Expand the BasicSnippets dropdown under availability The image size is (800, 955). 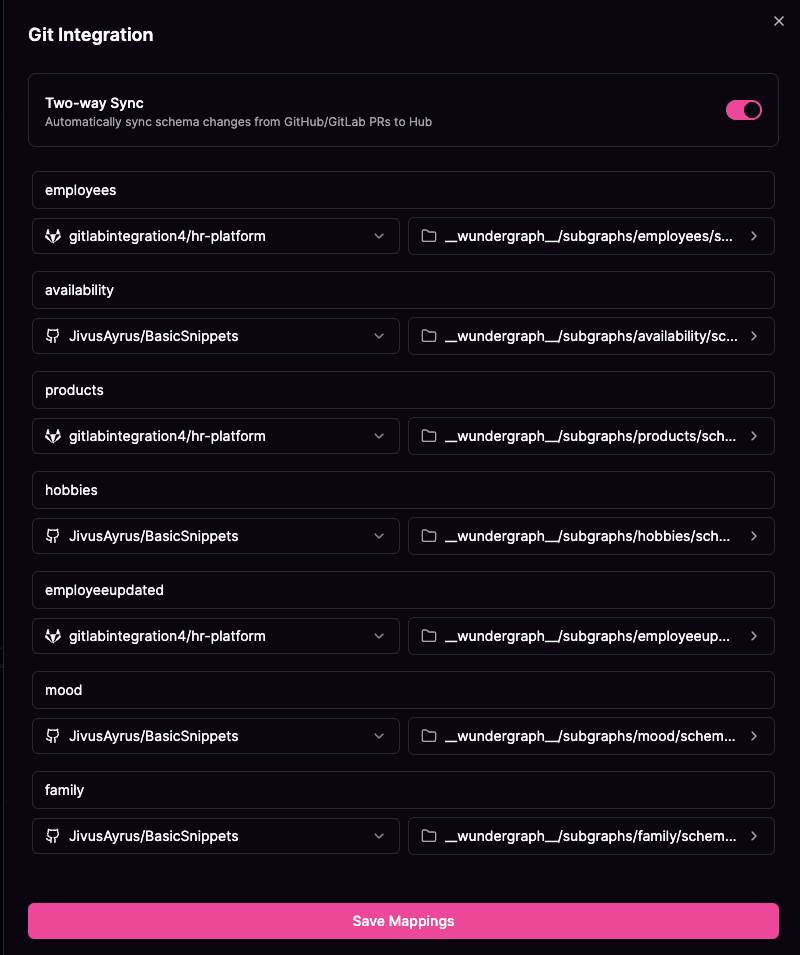(x=379, y=336)
